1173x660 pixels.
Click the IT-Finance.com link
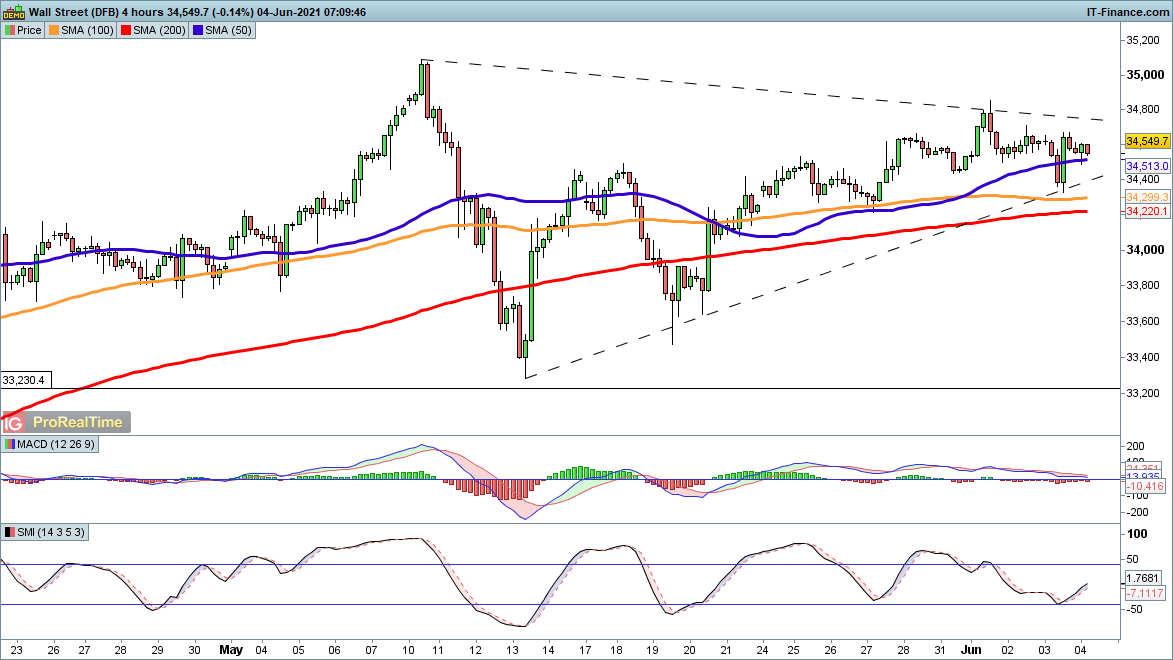point(1127,12)
